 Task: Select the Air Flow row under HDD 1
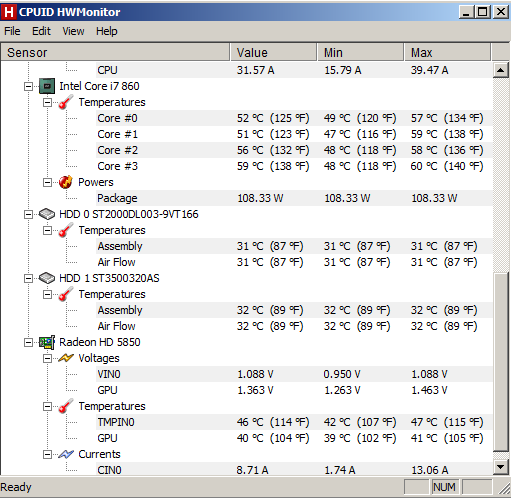point(294,326)
